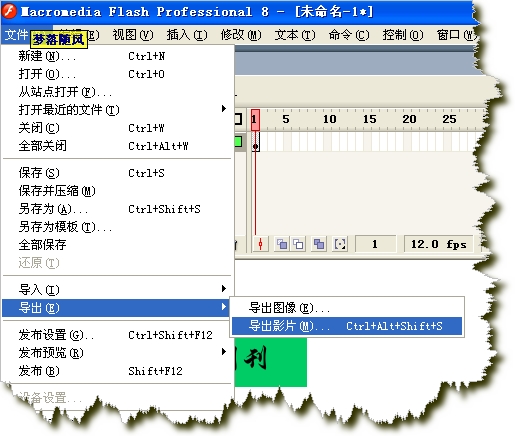The height and width of the screenshot is (436, 515).
Task: Click the green stage graphic with 利
Action: tap(271, 362)
